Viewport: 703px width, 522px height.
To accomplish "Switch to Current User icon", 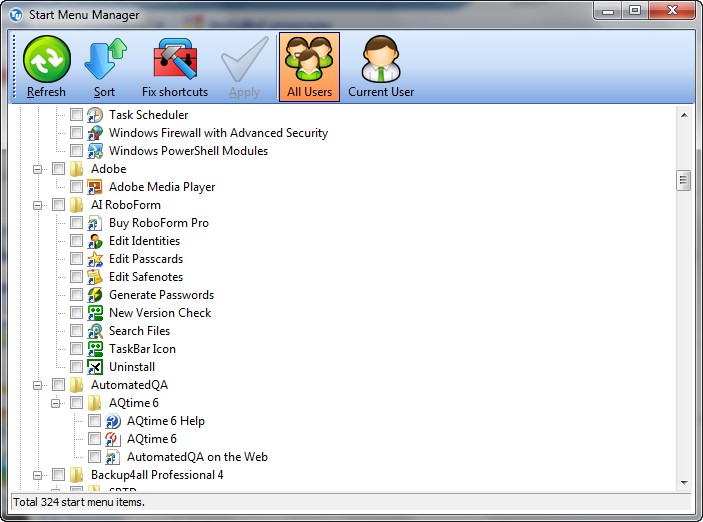I will pyautogui.click(x=381, y=59).
